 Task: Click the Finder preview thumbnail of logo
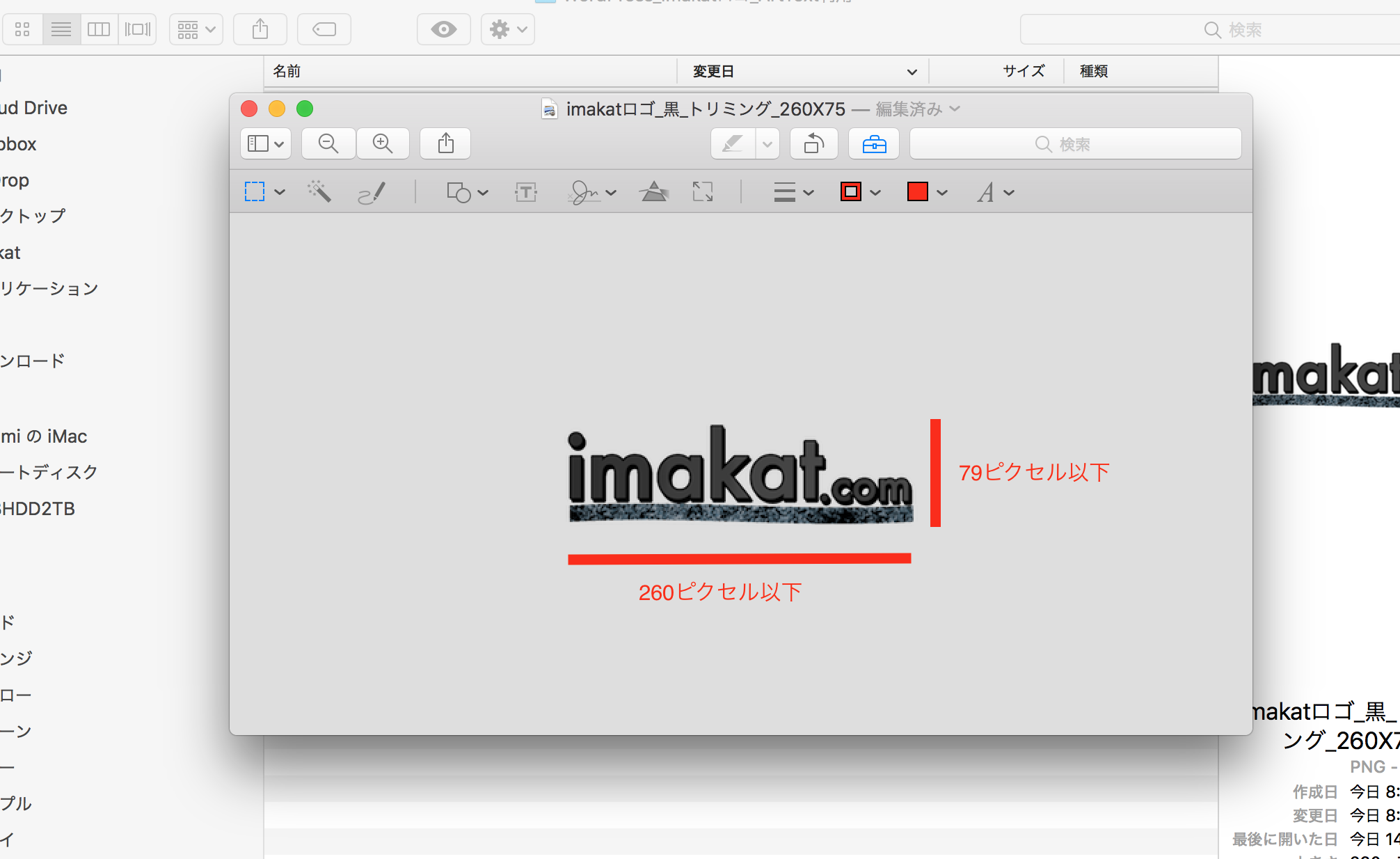(1326, 375)
